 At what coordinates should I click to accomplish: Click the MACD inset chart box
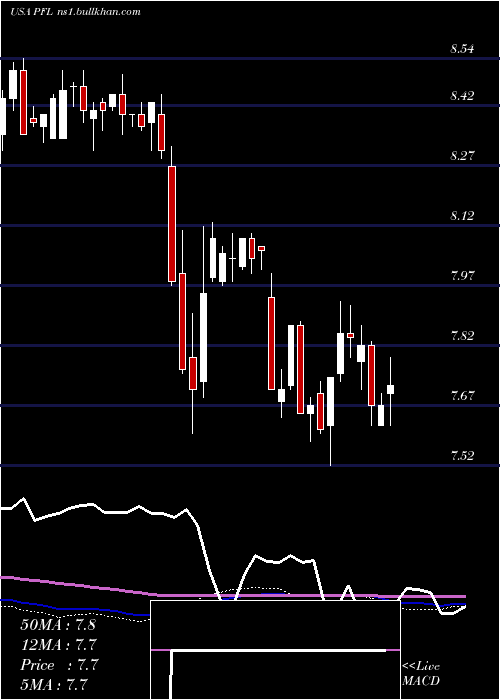(275, 650)
